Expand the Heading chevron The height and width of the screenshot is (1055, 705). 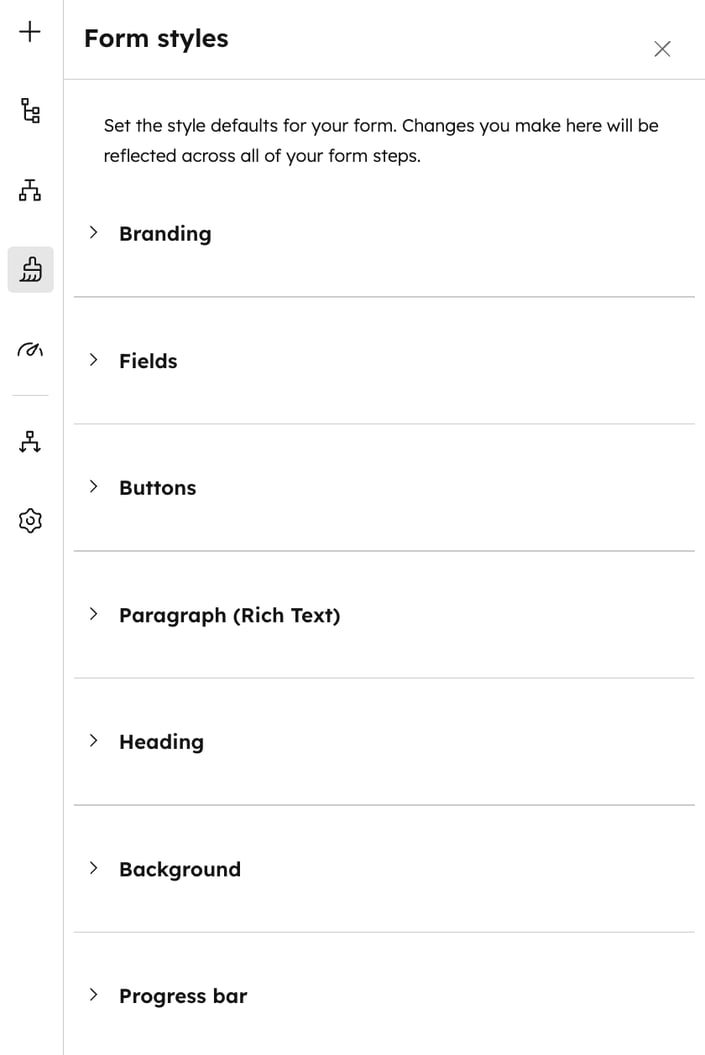pos(93,741)
